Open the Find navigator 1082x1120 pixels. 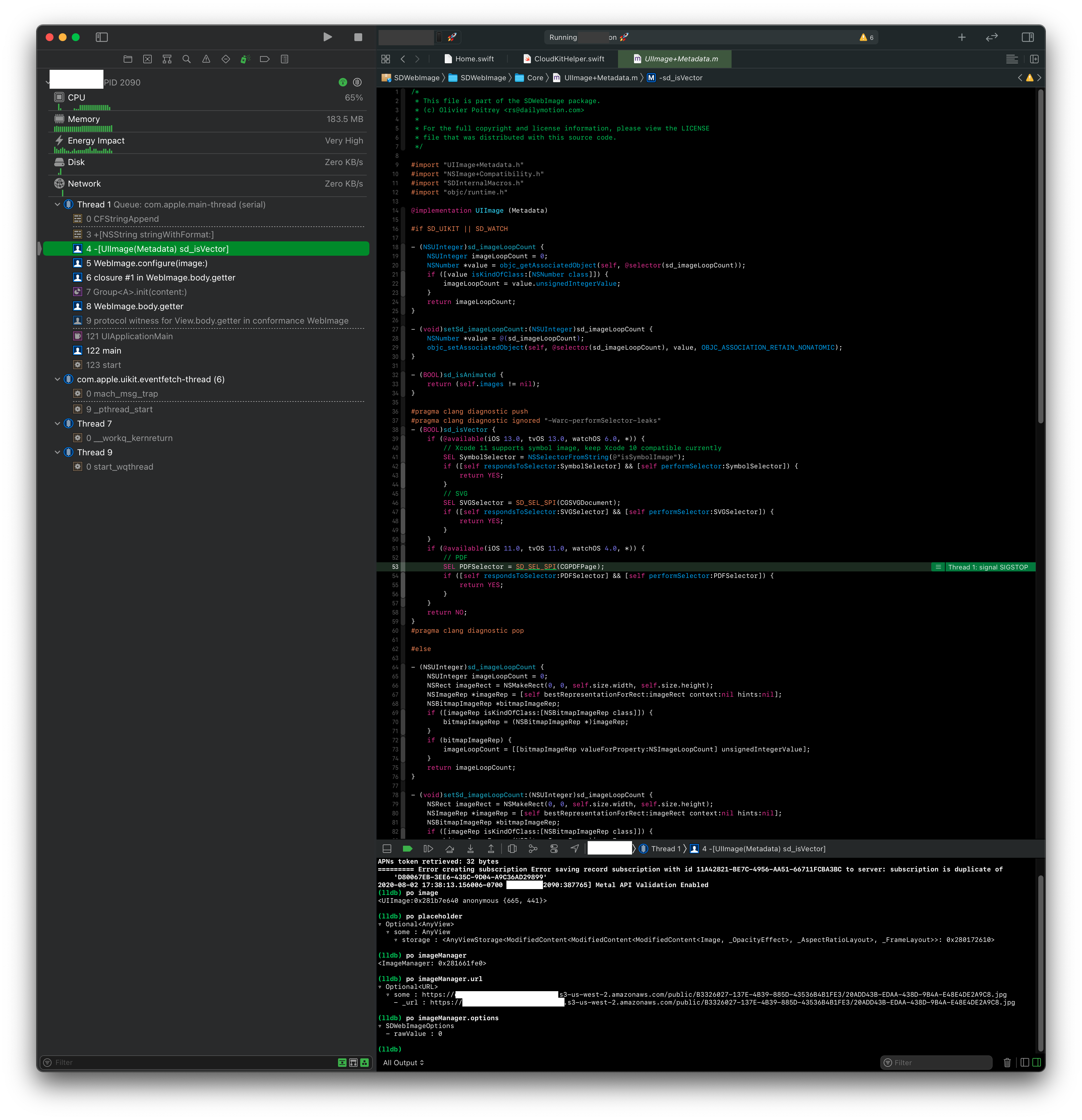coord(186,59)
